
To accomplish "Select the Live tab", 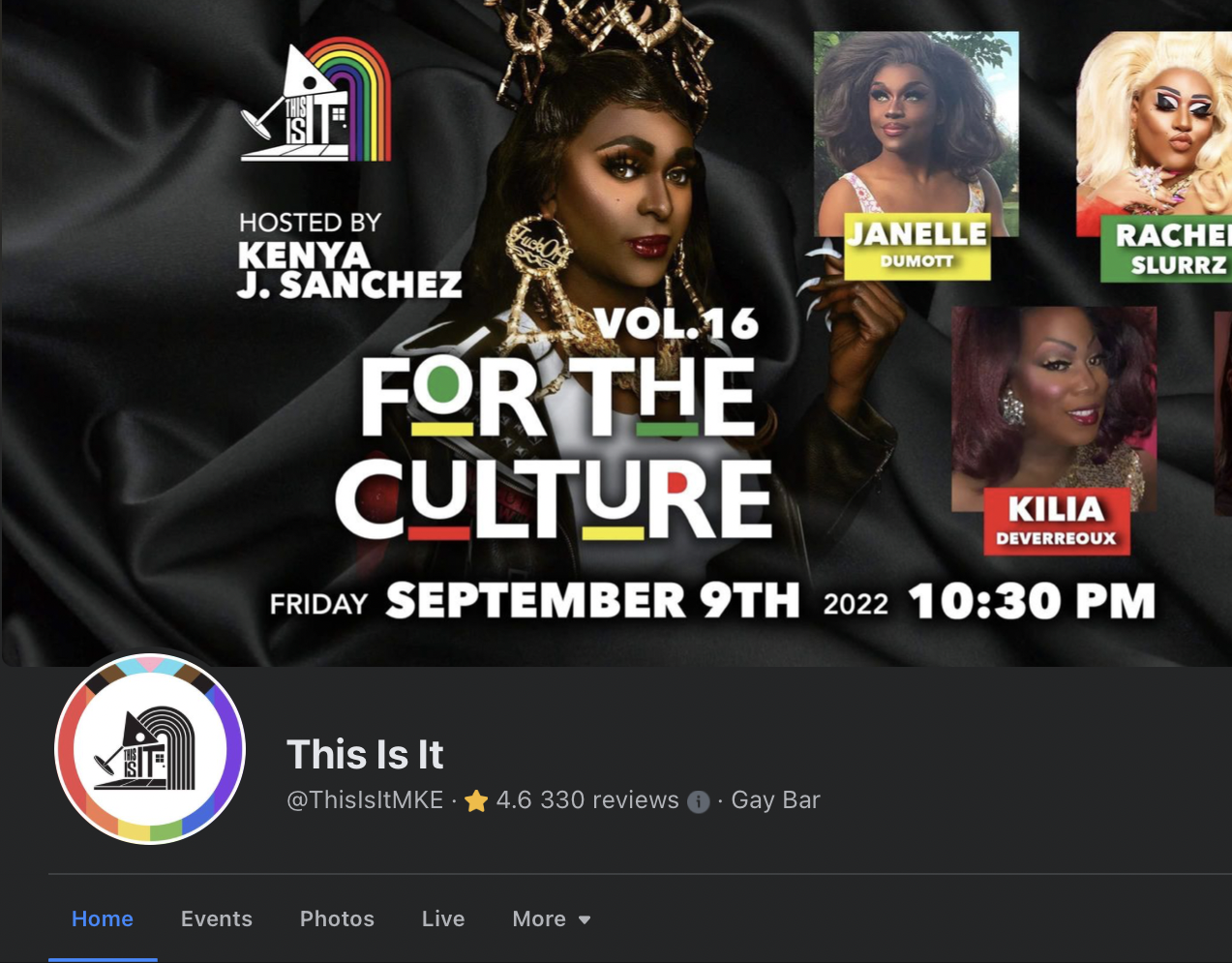I will (443, 918).
